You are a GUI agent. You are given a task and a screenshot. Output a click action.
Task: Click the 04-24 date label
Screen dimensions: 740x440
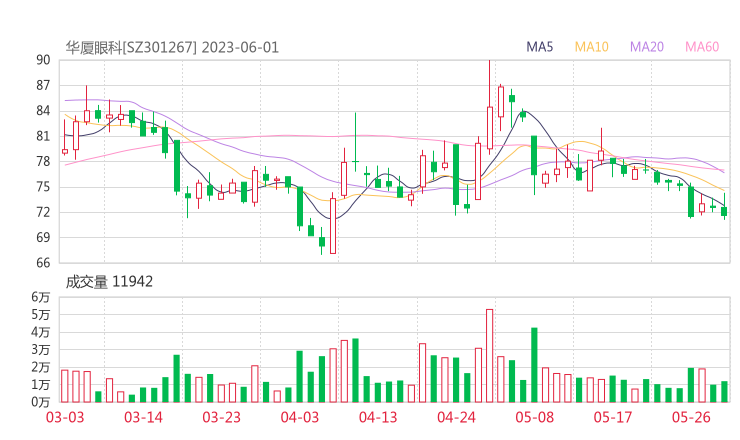click(456, 417)
